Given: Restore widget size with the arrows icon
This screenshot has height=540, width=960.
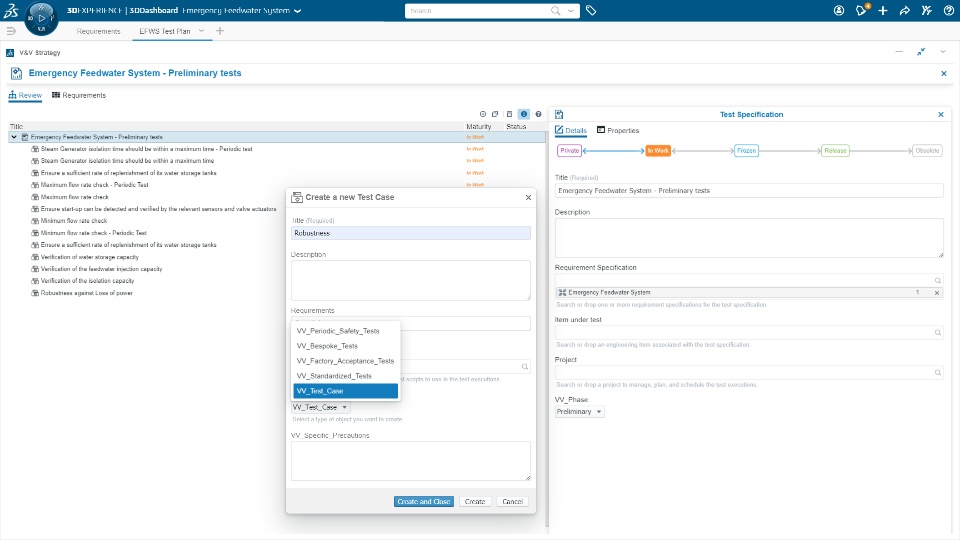Looking at the screenshot, I should (x=921, y=52).
